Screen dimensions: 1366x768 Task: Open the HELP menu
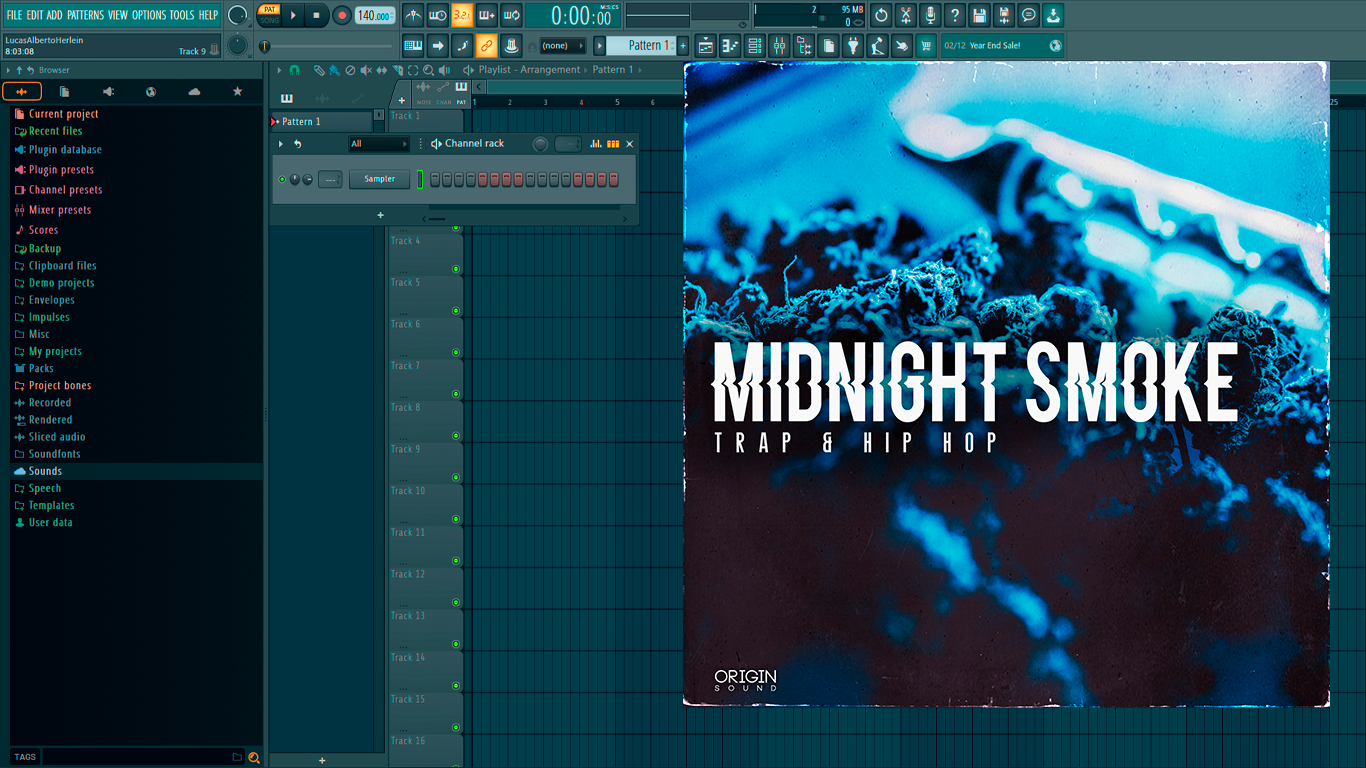tap(208, 15)
